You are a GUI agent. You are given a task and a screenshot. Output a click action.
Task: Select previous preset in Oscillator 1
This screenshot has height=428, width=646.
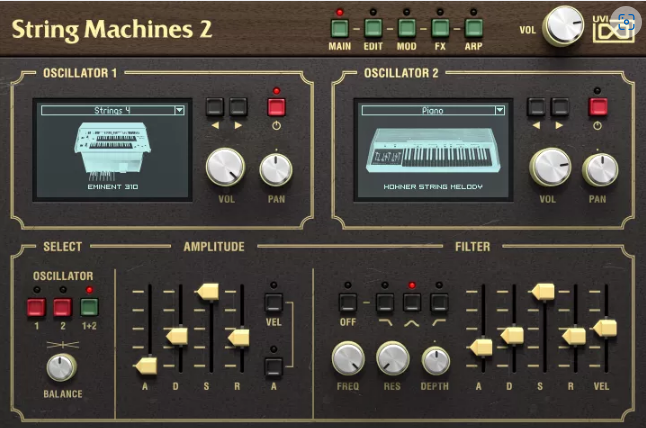tap(215, 107)
